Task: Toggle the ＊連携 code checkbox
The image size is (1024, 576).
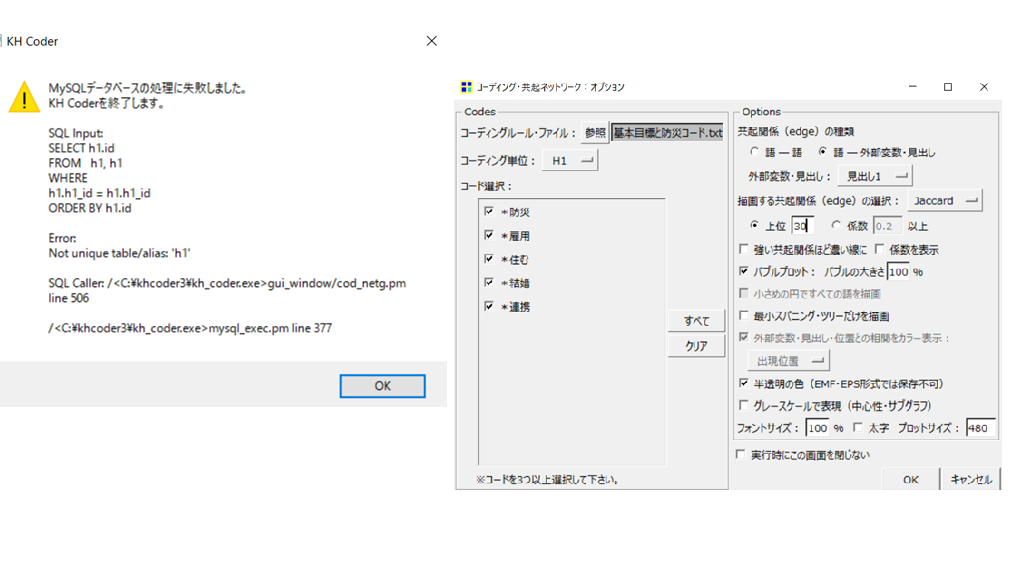Action: click(x=489, y=306)
